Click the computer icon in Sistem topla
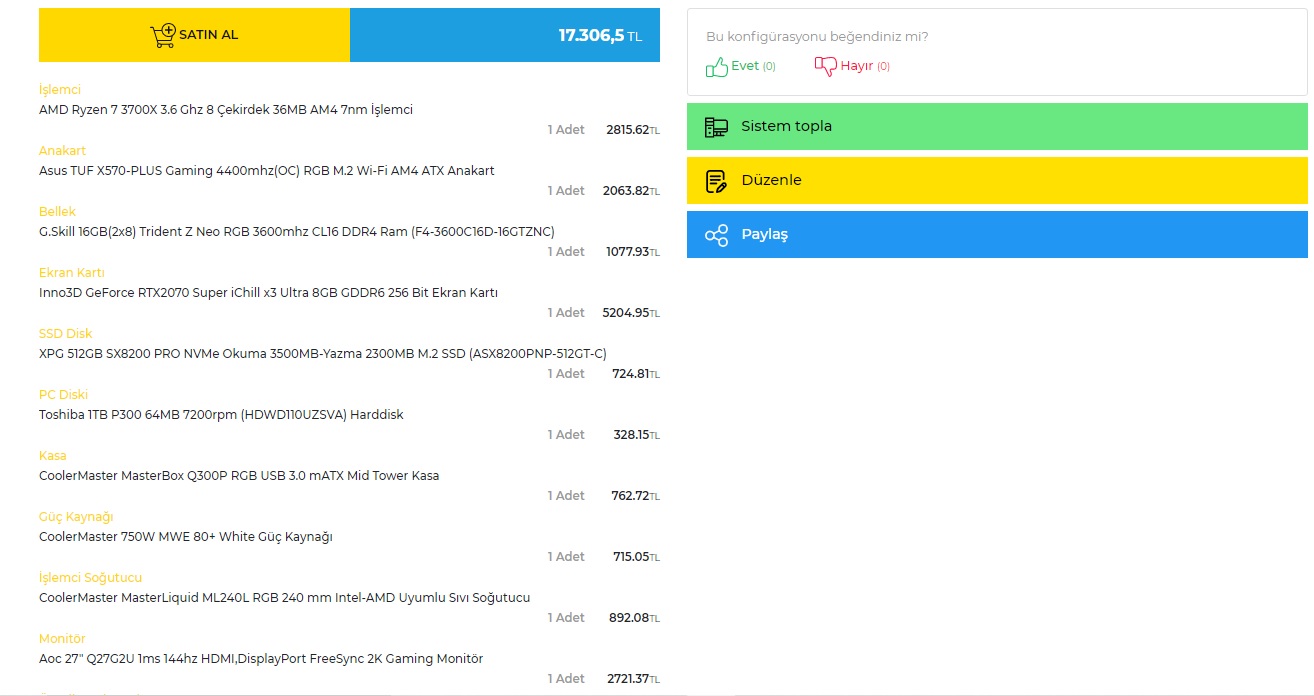Image resolution: width=1314 pixels, height=696 pixels. click(716, 127)
